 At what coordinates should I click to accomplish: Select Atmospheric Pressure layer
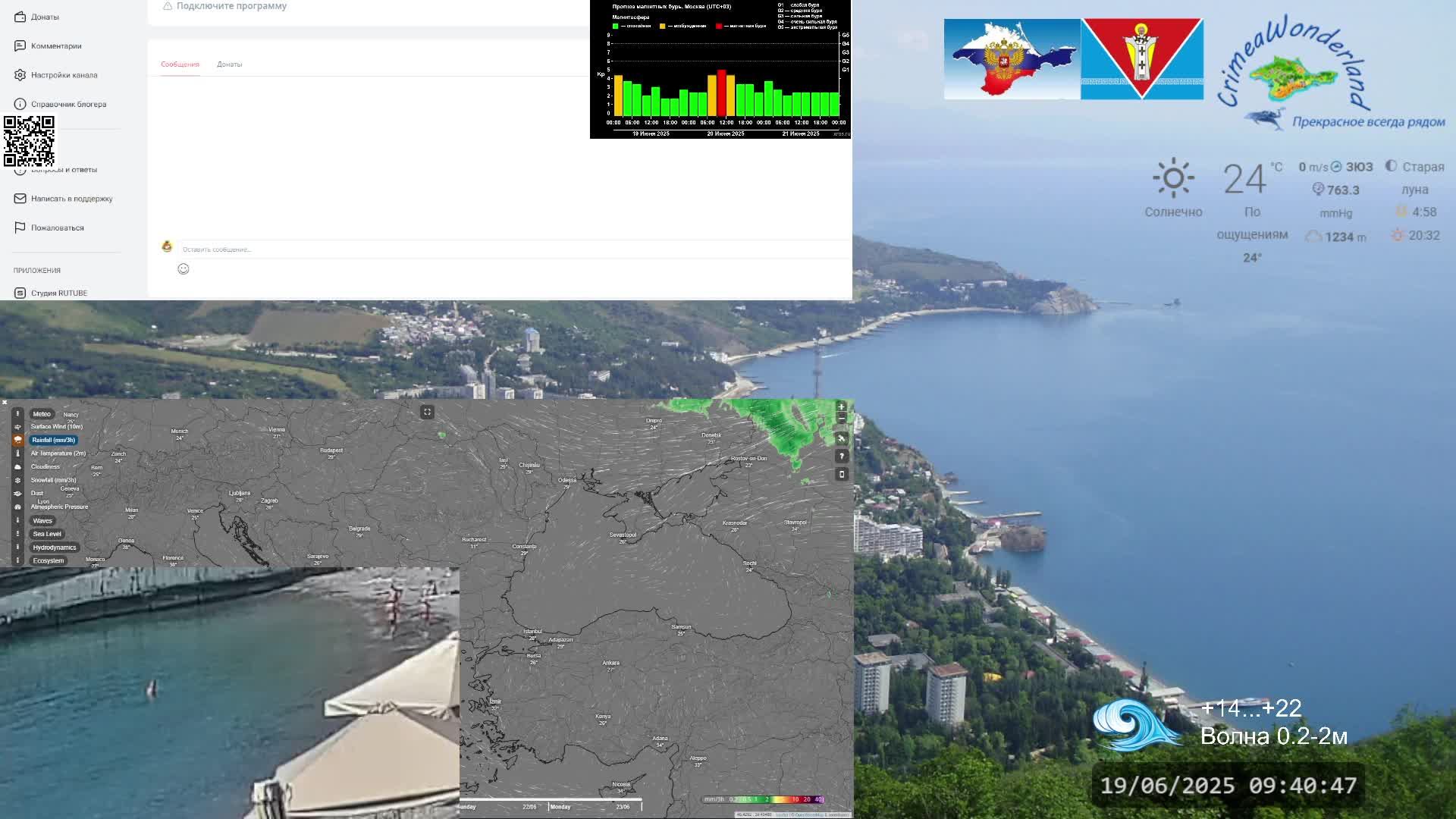pyautogui.click(x=59, y=507)
